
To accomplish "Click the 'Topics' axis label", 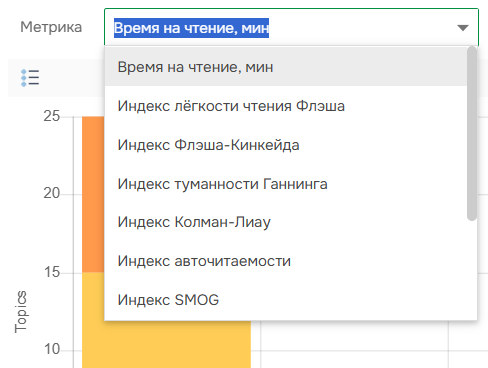I will pyautogui.click(x=21, y=312).
